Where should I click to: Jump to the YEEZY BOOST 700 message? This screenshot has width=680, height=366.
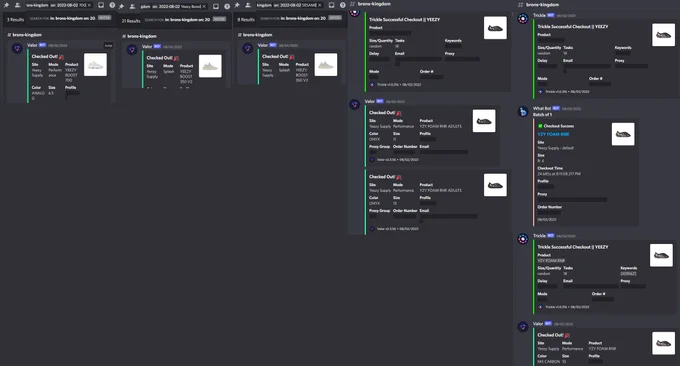click(108, 45)
